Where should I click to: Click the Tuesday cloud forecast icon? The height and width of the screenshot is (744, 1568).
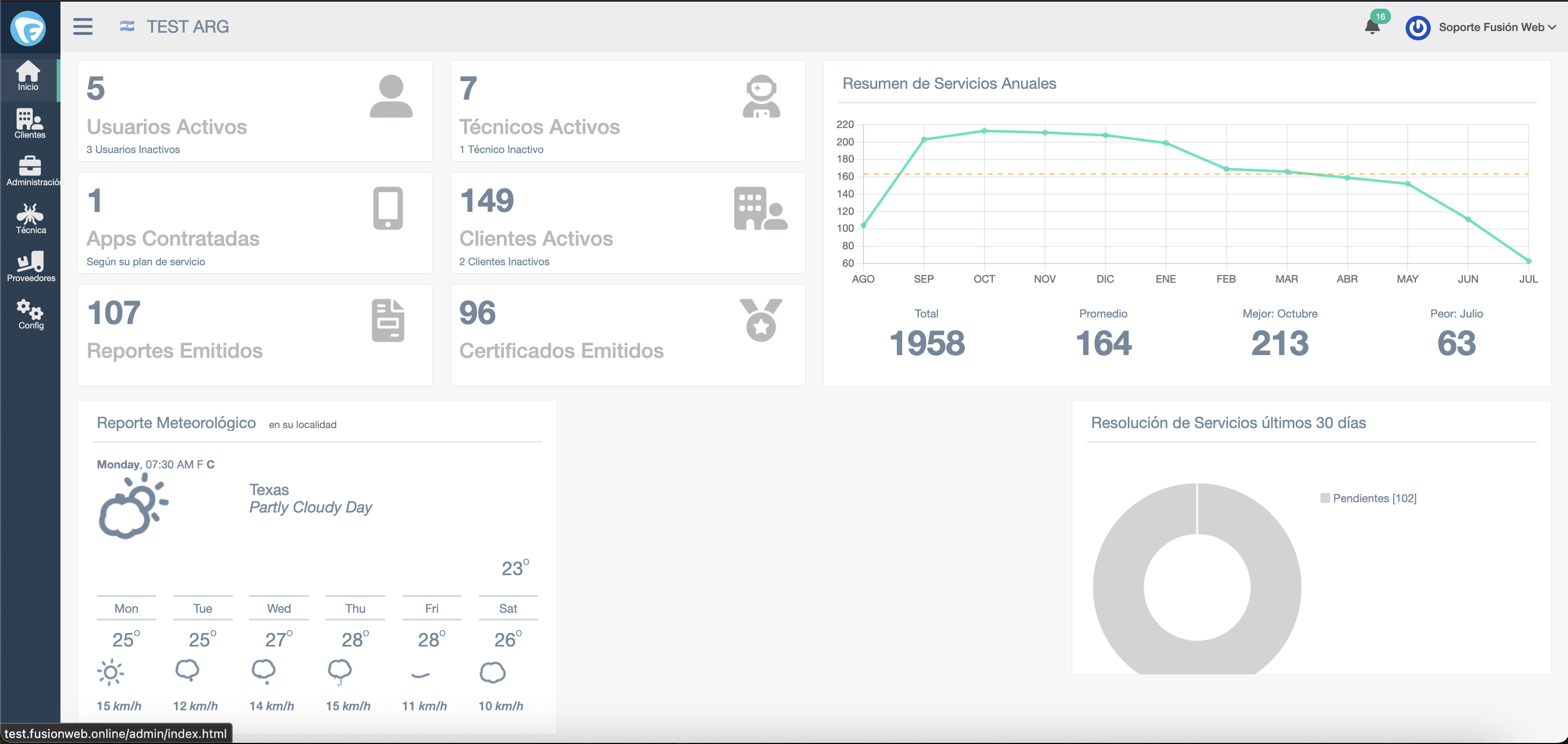pyautogui.click(x=187, y=670)
